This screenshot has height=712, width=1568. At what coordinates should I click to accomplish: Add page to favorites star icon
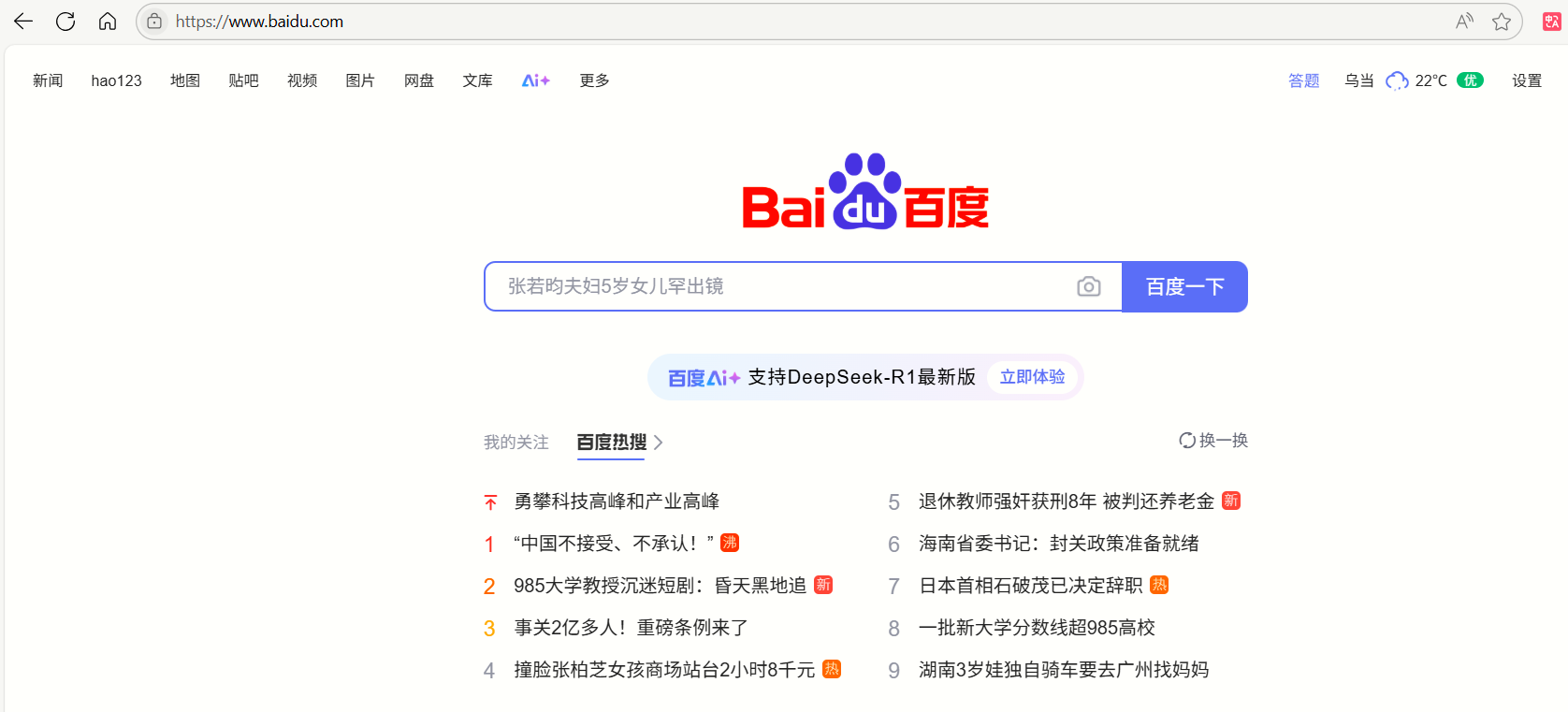[x=1502, y=21]
